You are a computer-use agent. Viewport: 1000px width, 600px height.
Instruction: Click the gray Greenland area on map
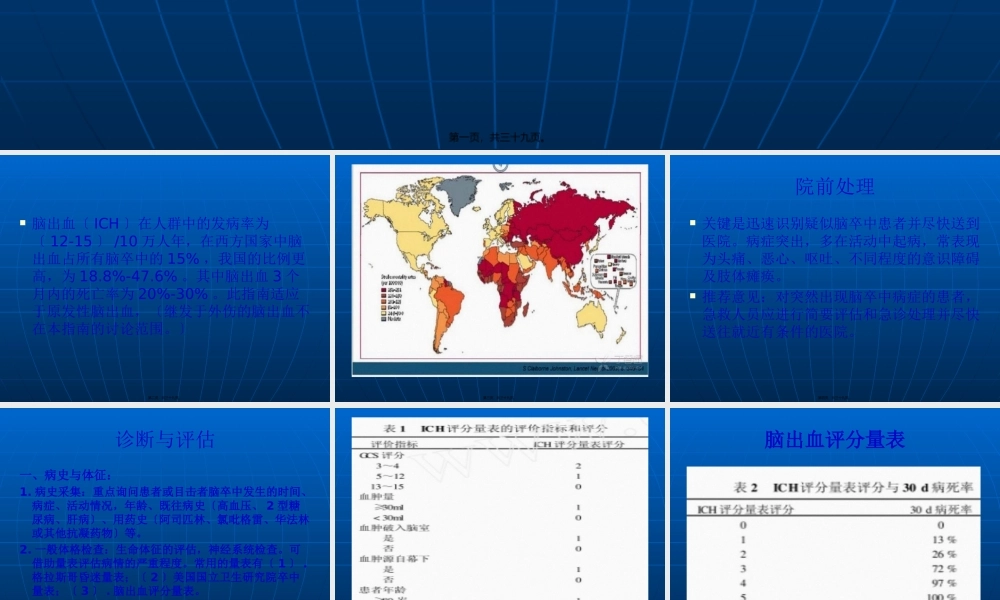click(458, 188)
